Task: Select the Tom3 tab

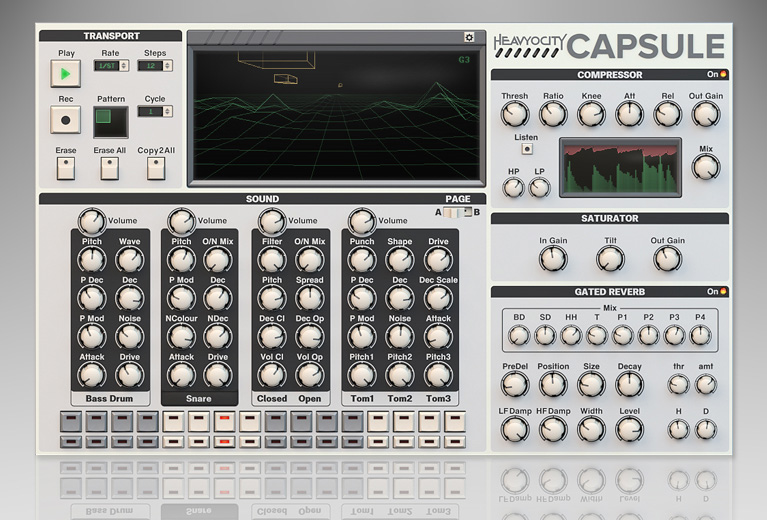Action: click(x=438, y=399)
